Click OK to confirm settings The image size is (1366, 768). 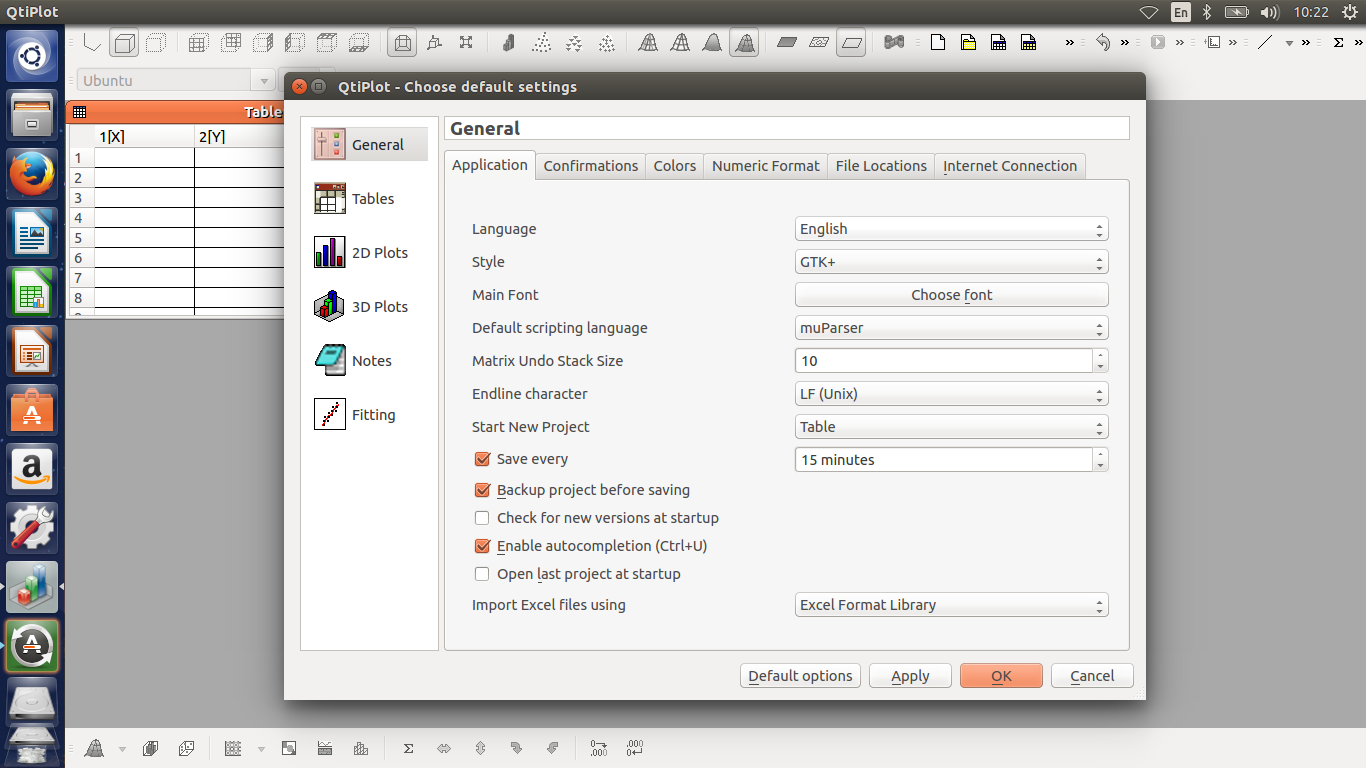click(x=1001, y=676)
